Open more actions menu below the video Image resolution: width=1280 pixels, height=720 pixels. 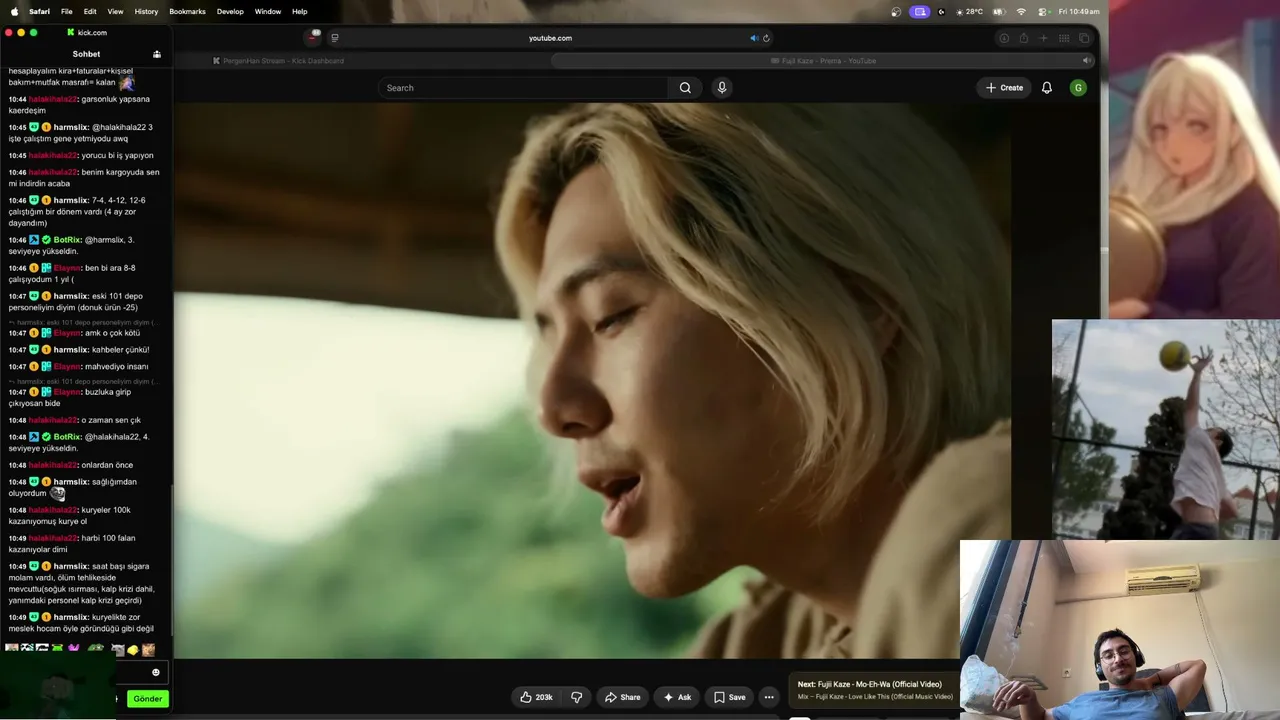[769, 697]
